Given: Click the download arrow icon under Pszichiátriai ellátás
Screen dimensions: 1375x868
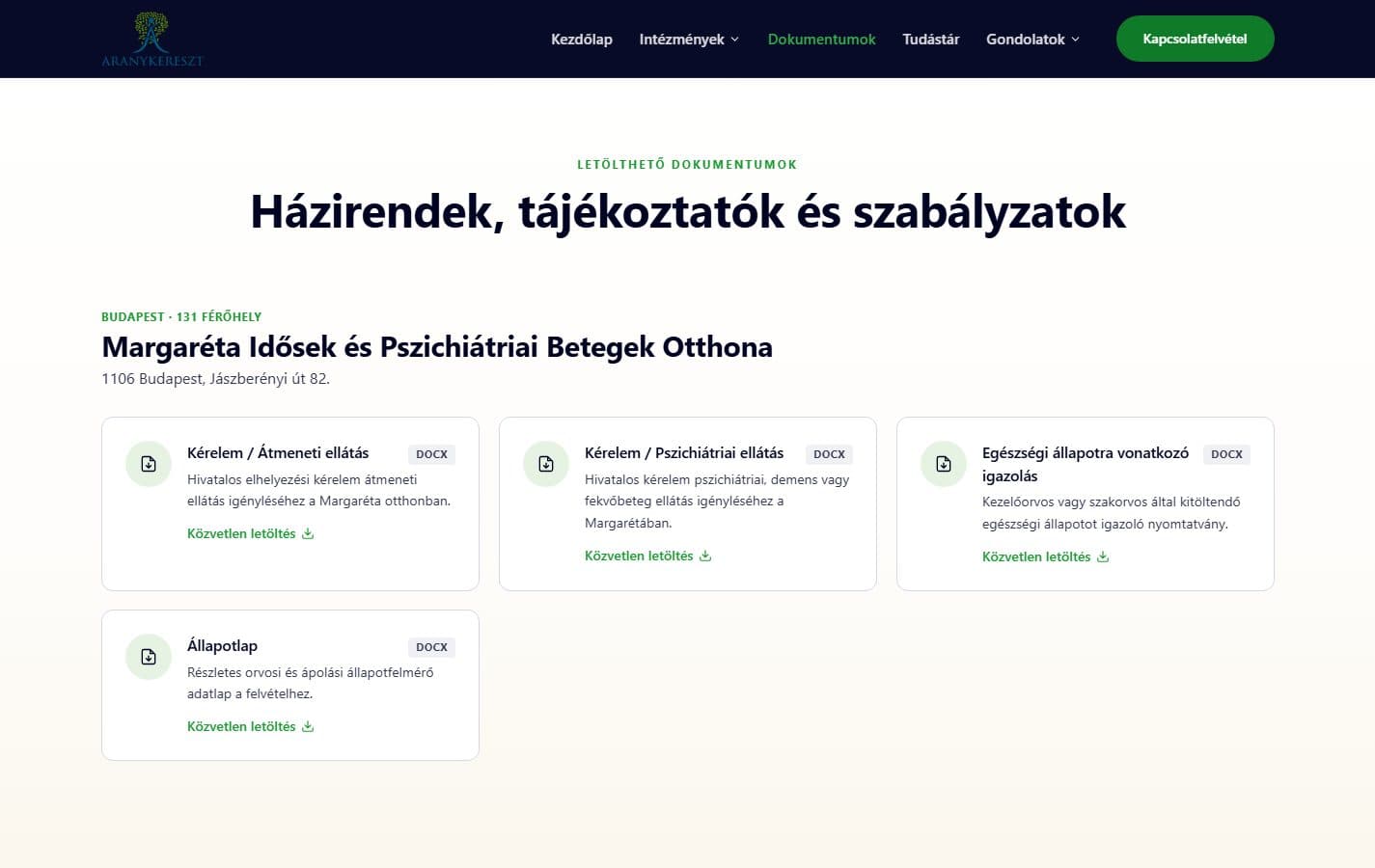Looking at the screenshot, I should 705,556.
